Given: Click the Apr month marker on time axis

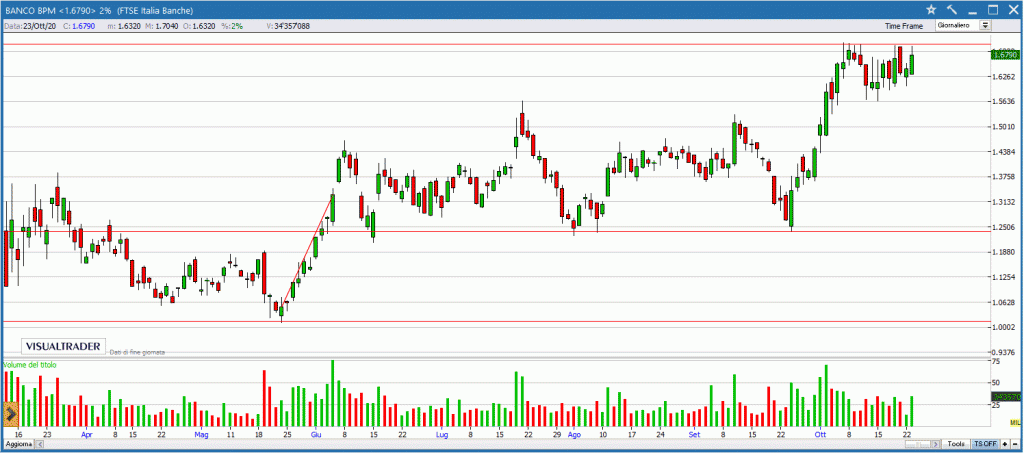Looking at the screenshot, I should point(87,434).
